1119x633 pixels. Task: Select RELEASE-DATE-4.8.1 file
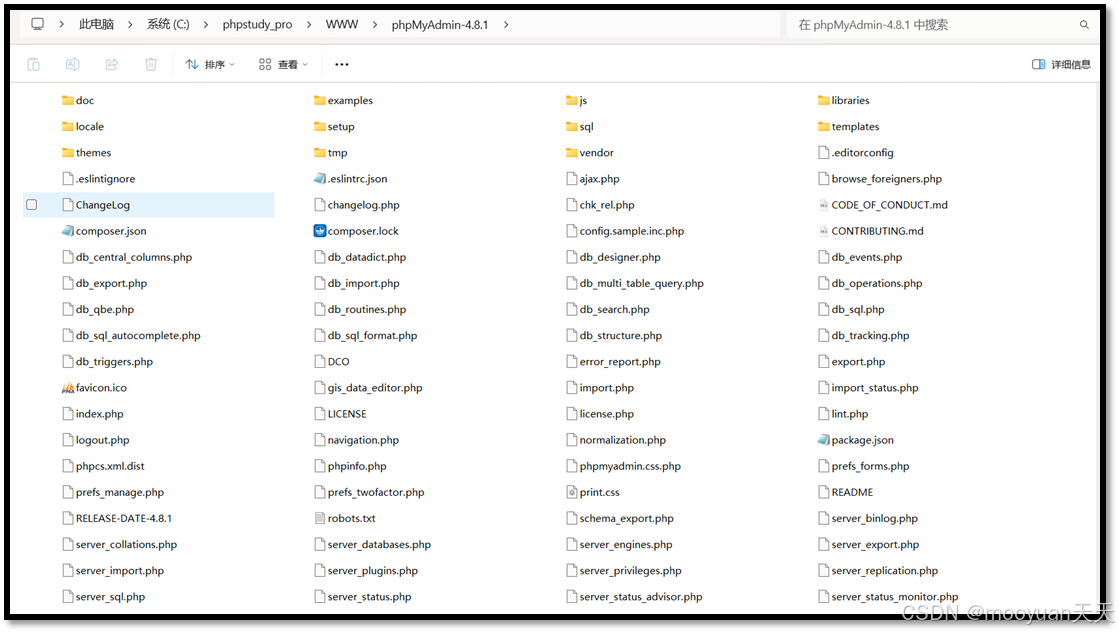(117, 519)
